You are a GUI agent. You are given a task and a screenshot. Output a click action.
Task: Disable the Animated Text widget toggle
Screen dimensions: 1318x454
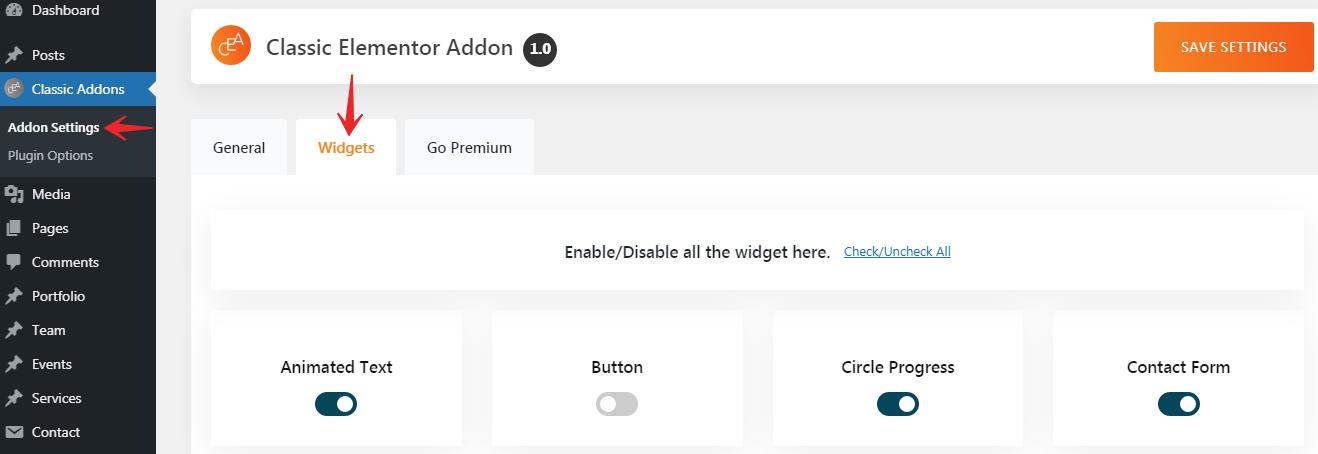[x=336, y=404]
